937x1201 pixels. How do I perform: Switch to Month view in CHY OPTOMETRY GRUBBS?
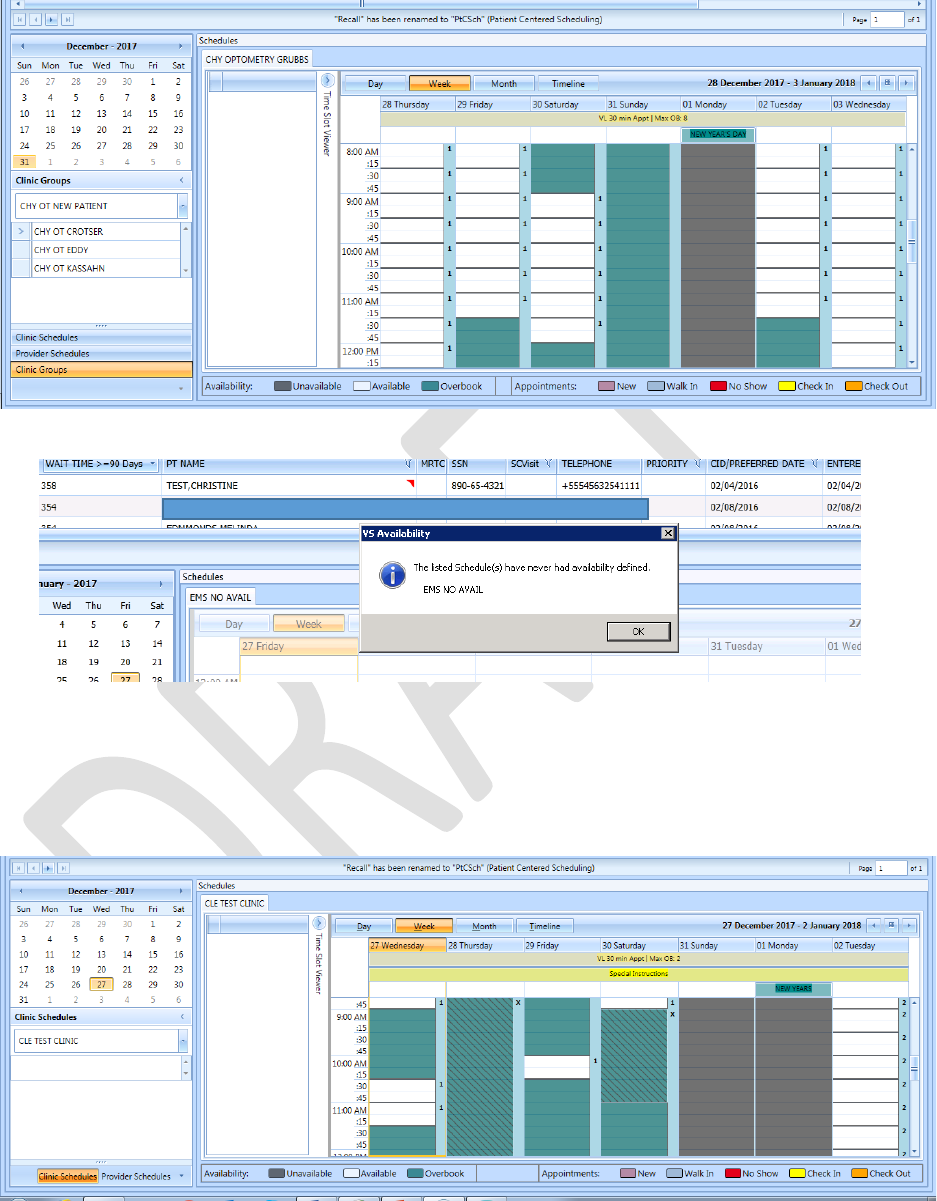point(504,84)
